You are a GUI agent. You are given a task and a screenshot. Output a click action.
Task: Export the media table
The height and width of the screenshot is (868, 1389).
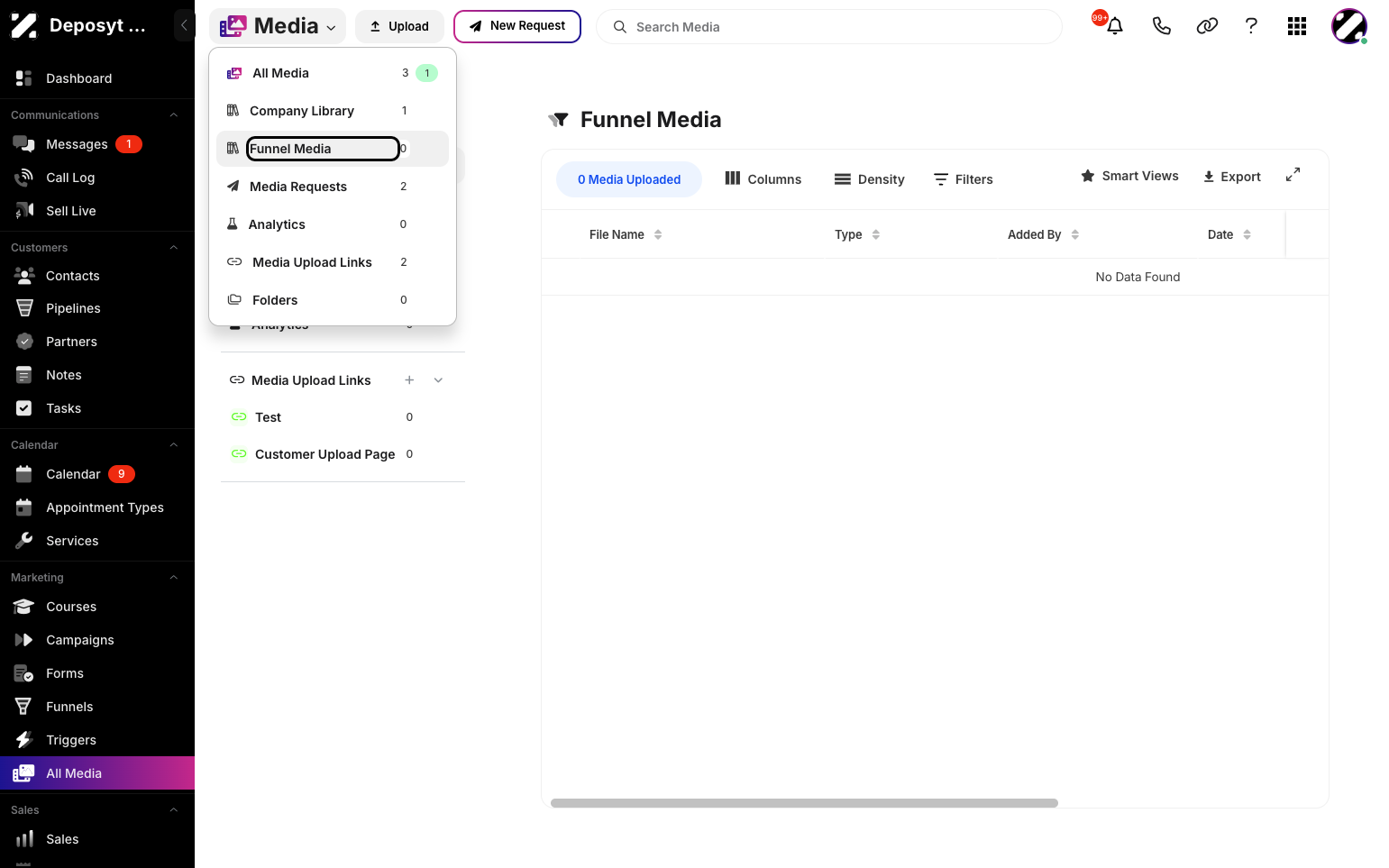coord(1231,177)
